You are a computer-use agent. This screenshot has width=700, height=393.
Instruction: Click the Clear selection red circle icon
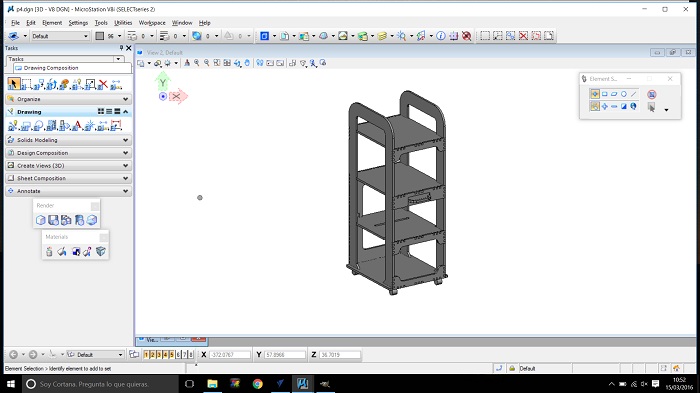coord(652,94)
